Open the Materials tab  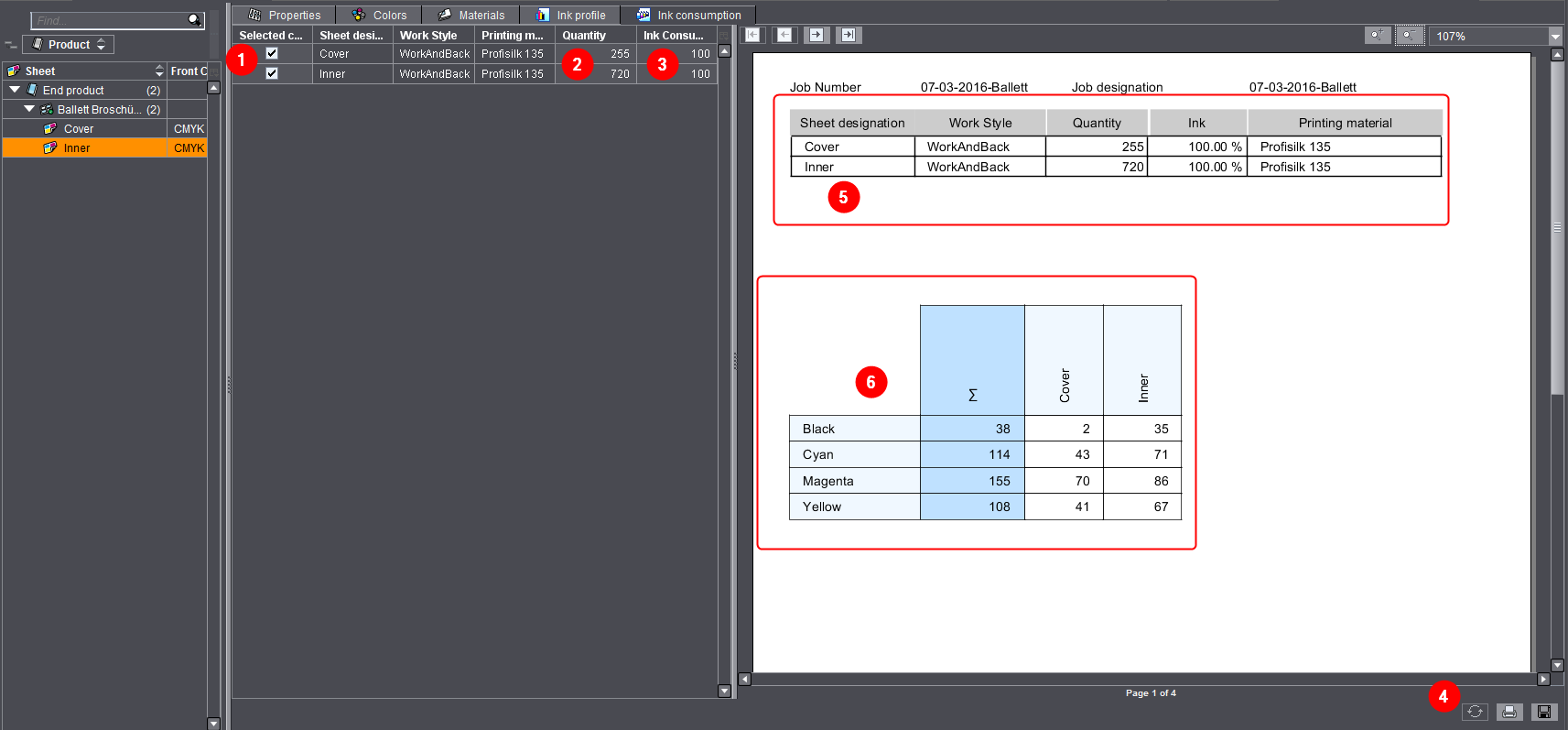[x=471, y=15]
